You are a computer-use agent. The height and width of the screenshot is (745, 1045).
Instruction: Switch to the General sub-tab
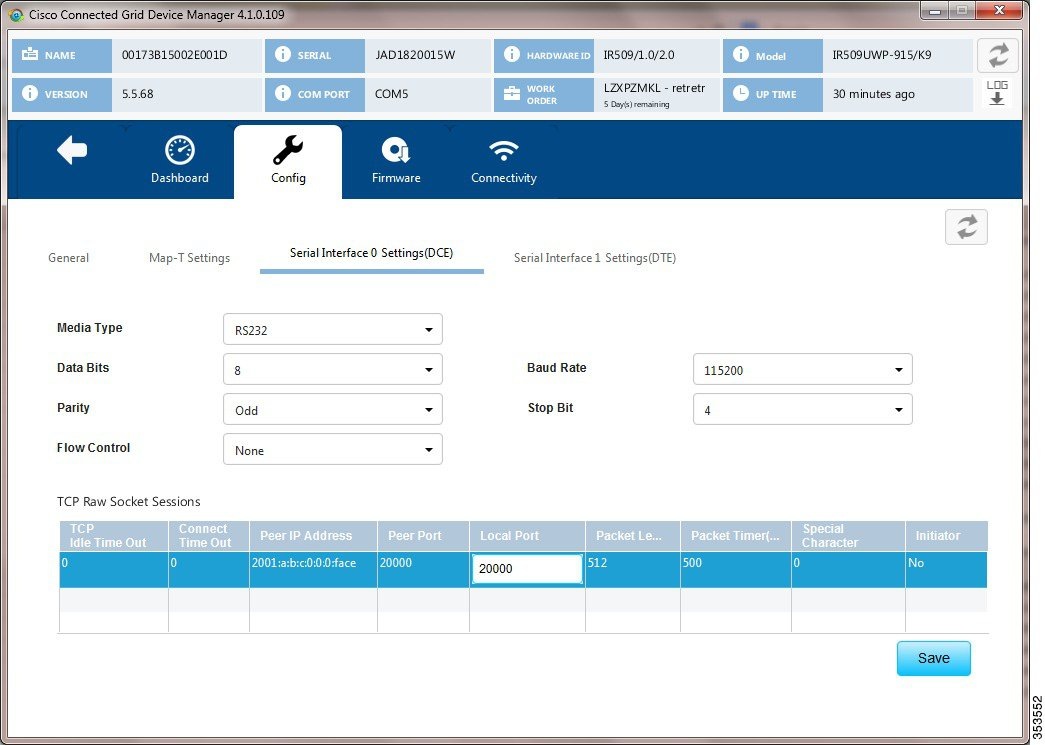click(68, 258)
